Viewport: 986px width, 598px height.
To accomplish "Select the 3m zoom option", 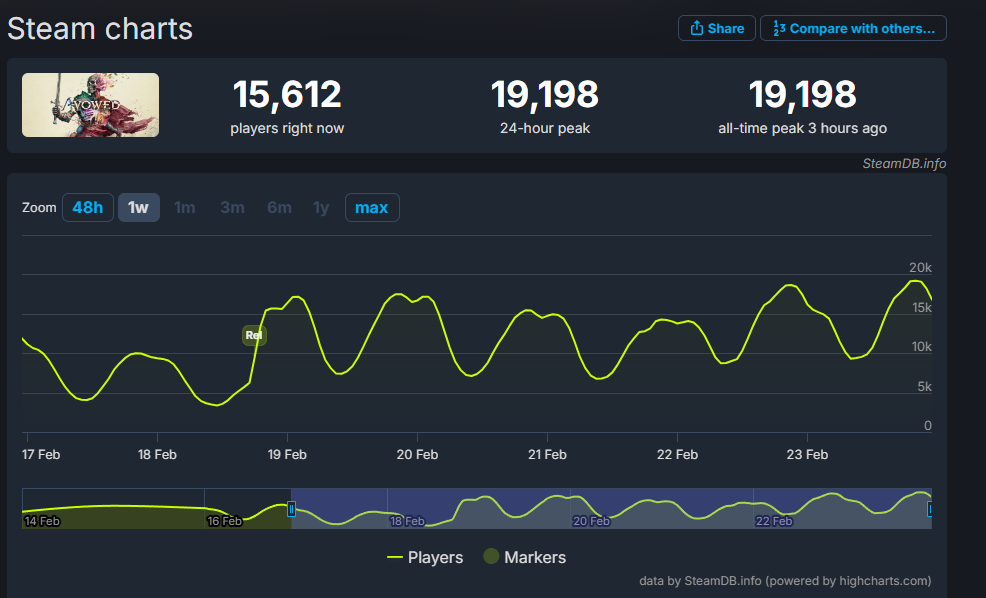I will point(232,208).
